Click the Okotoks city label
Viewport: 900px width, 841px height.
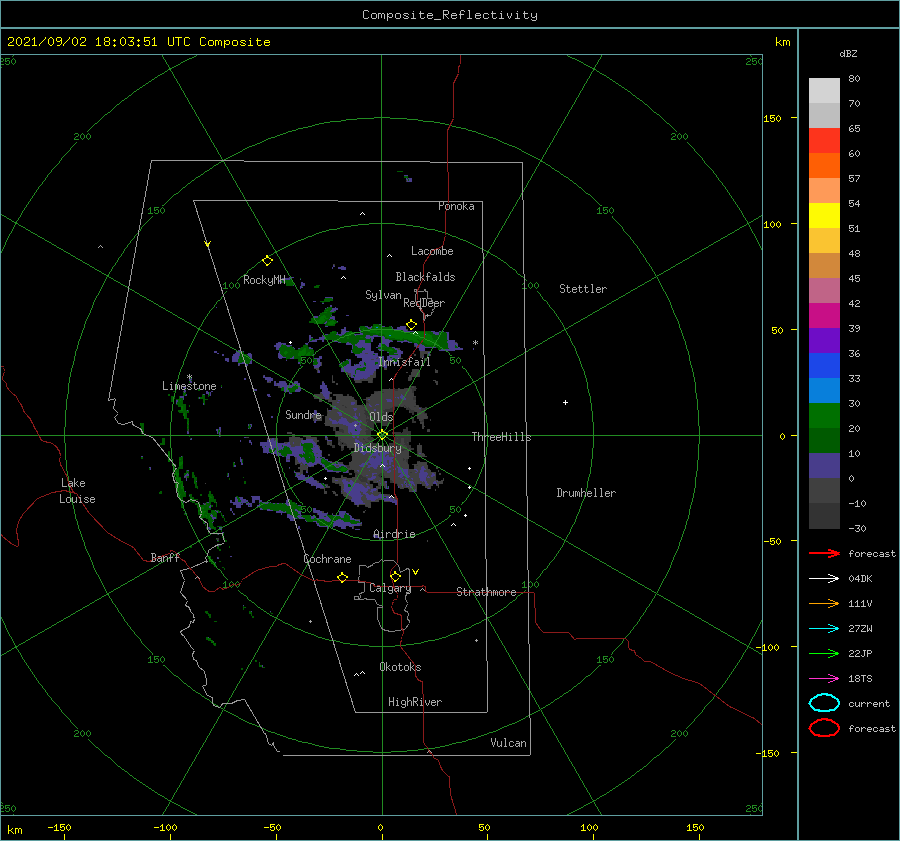pos(400,667)
